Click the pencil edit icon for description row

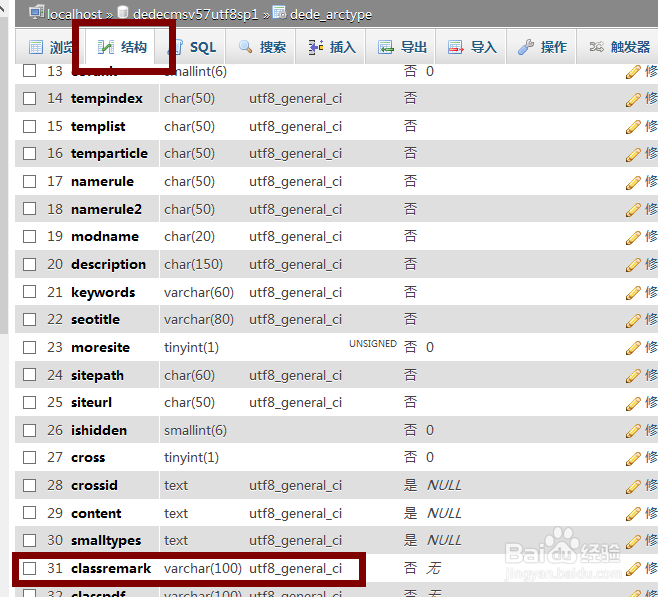click(x=633, y=265)
